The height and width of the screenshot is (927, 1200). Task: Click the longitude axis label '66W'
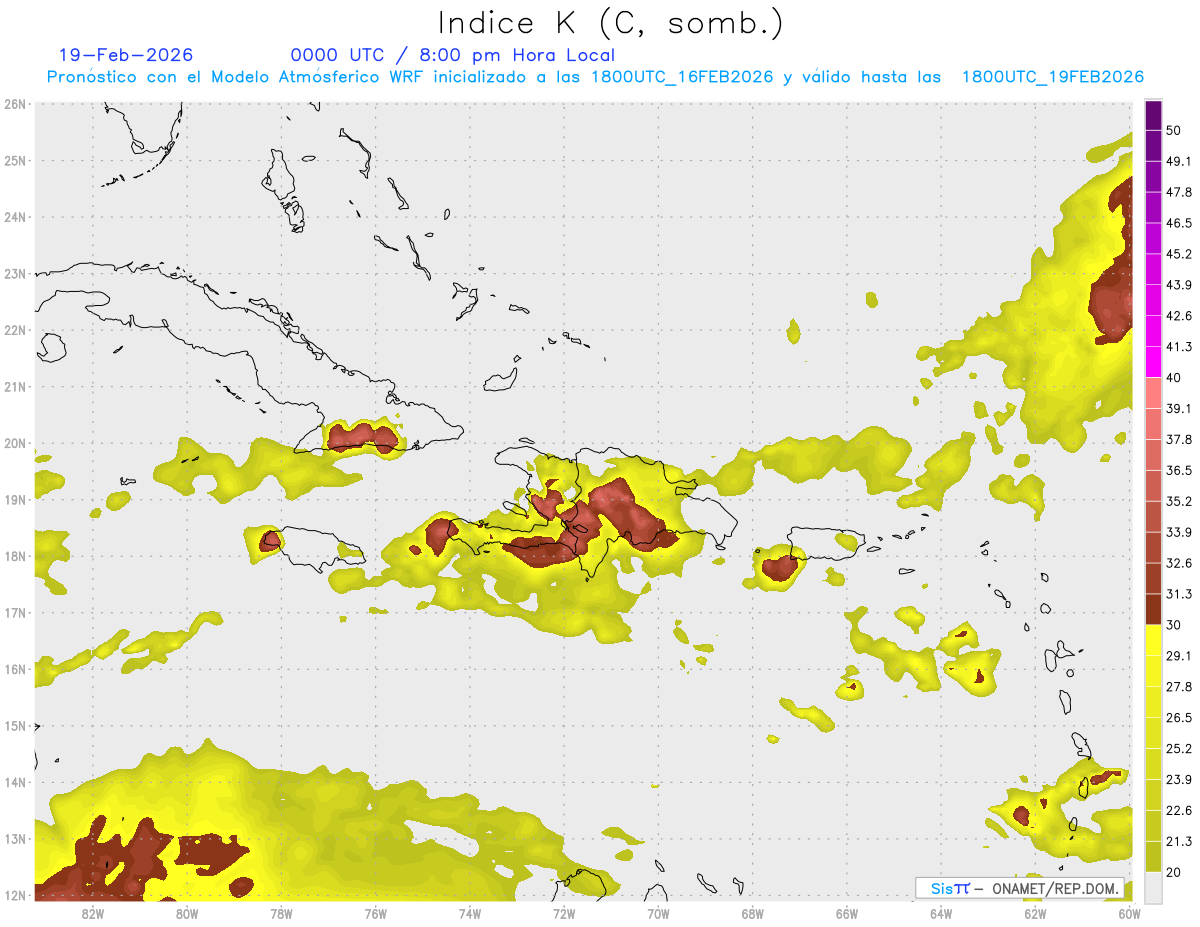pyautogui.click(x=847, y=914)
